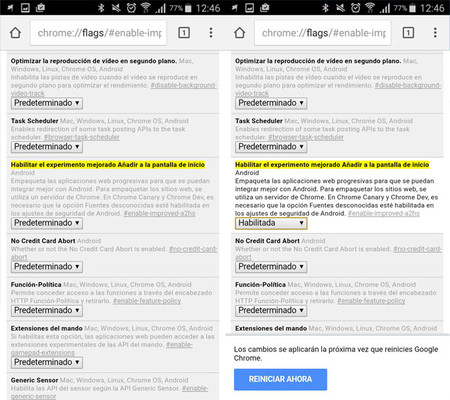Tap highlighted 'Habilitar el experimento' title, left screenshot
This screenshot has width=450, height=400.
point(108,165)
